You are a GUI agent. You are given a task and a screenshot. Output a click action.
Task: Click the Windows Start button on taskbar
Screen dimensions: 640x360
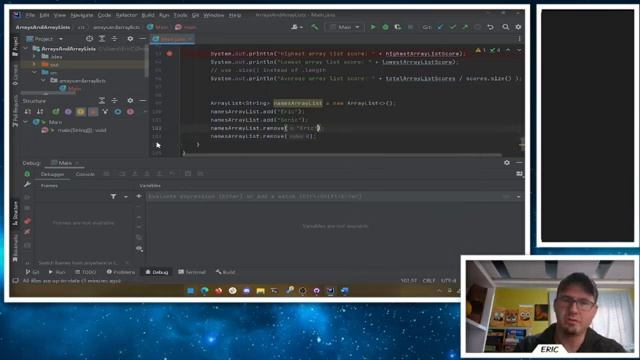pyautogui.click(x=191, y=291)
